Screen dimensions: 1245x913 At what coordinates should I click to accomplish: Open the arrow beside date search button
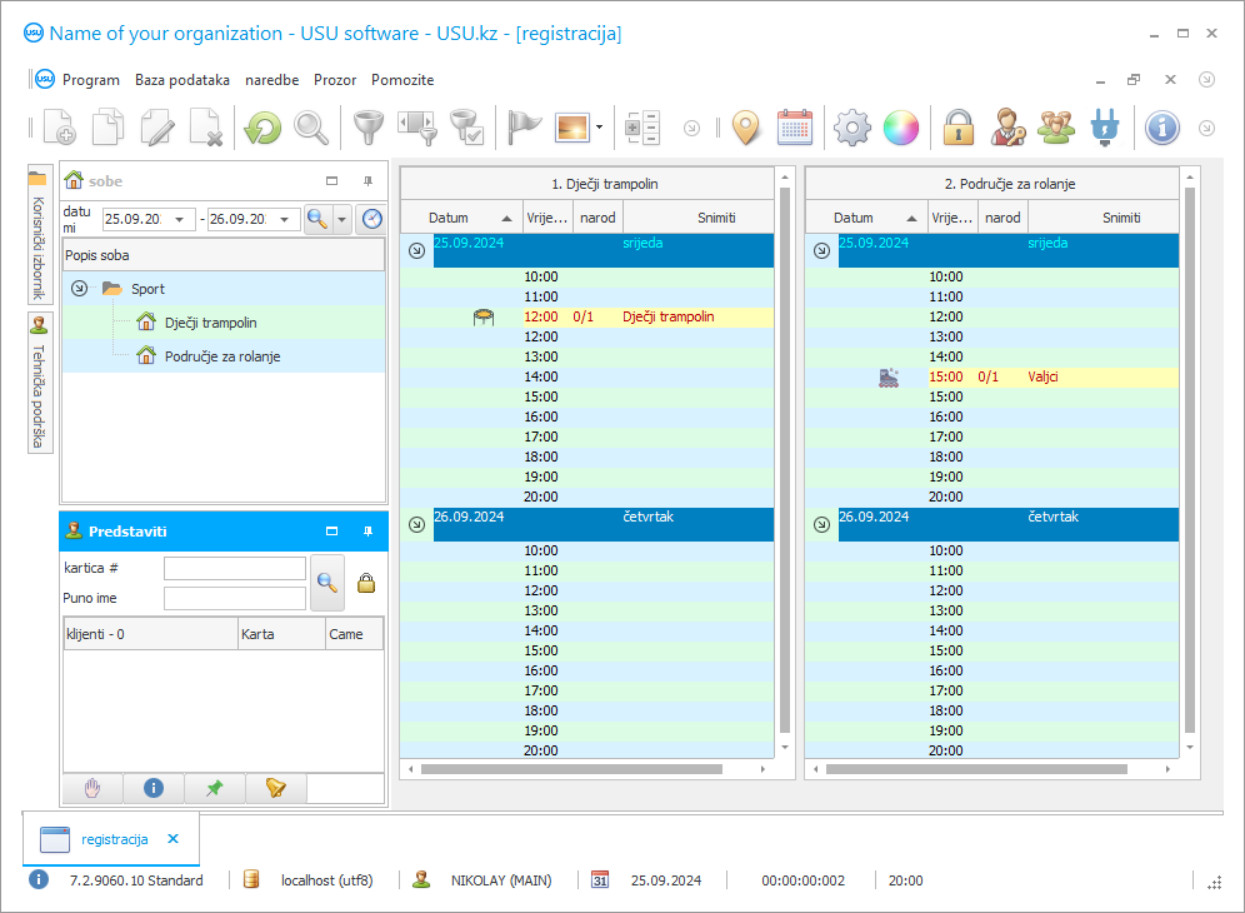pos(342,219)
